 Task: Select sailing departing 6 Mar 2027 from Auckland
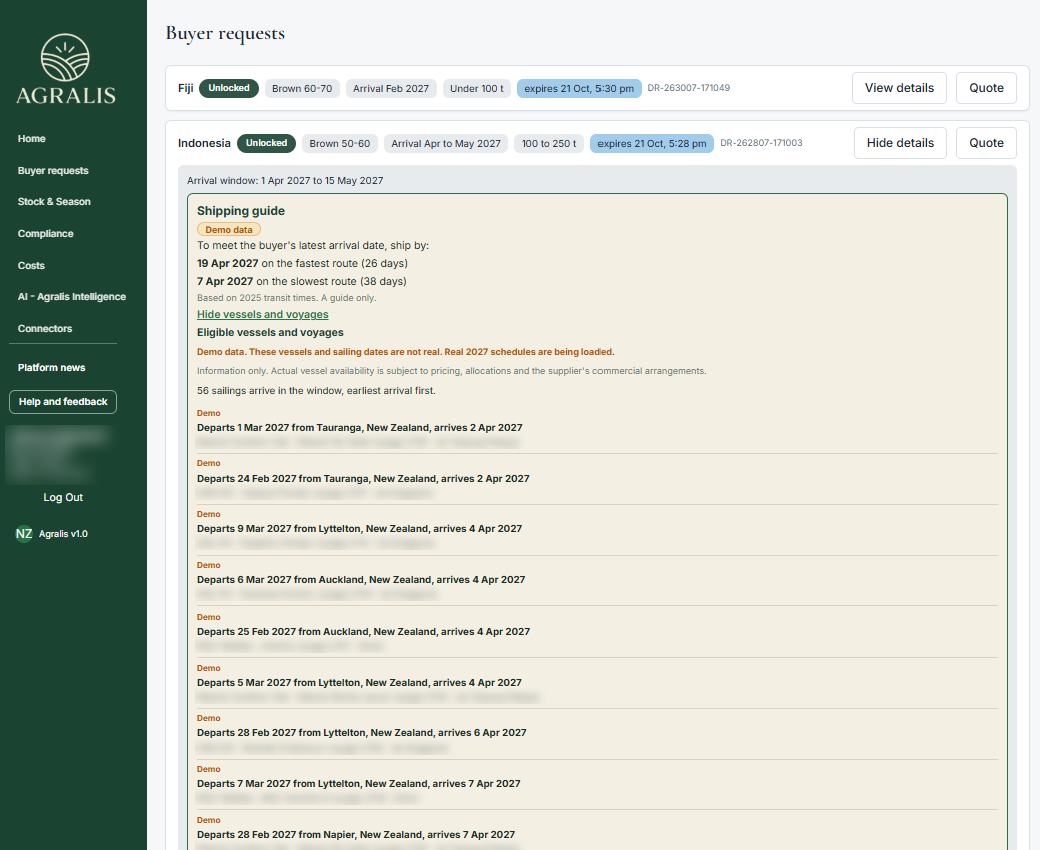[361, 579]
